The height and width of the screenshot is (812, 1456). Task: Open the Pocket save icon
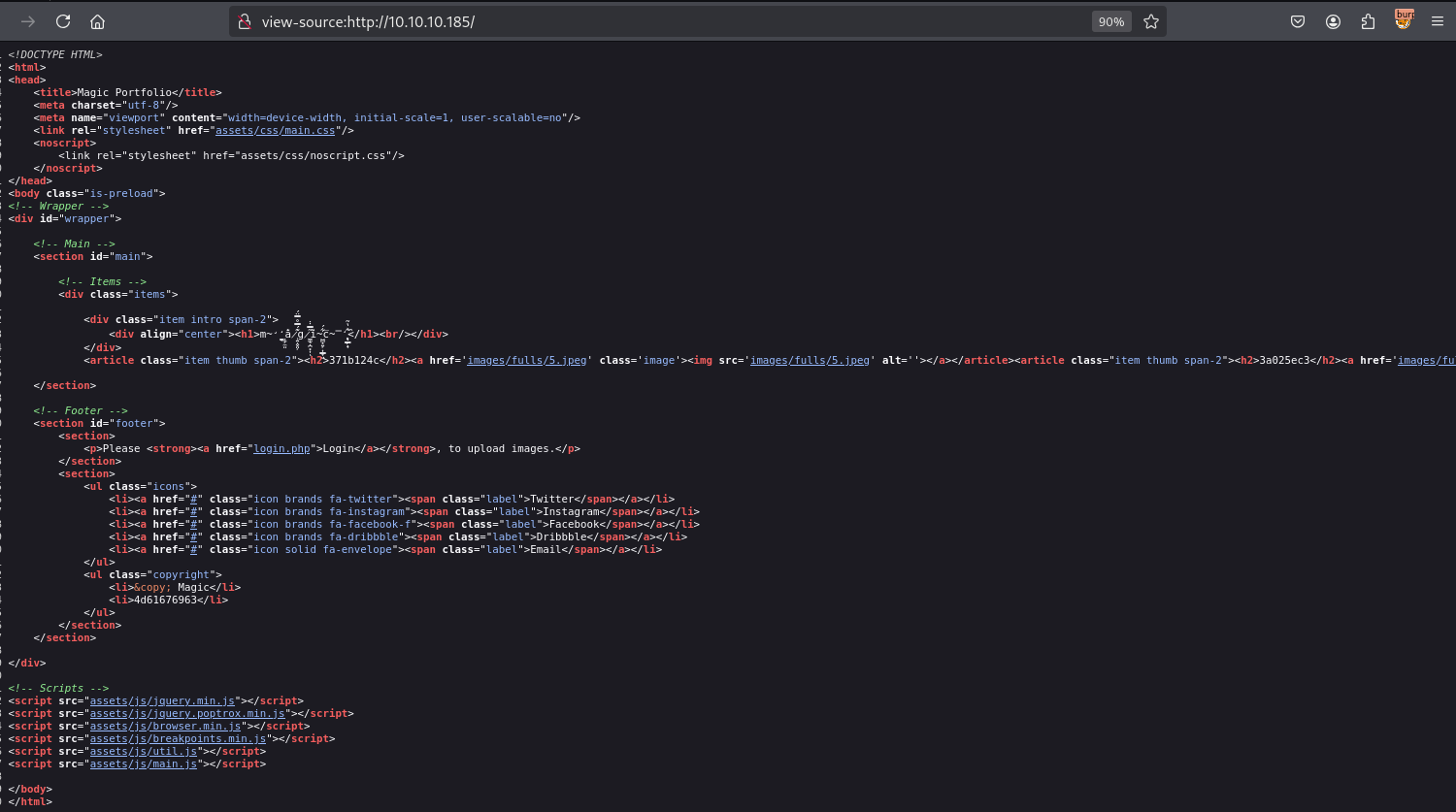pyautogui.click(x=1298, y=21)
